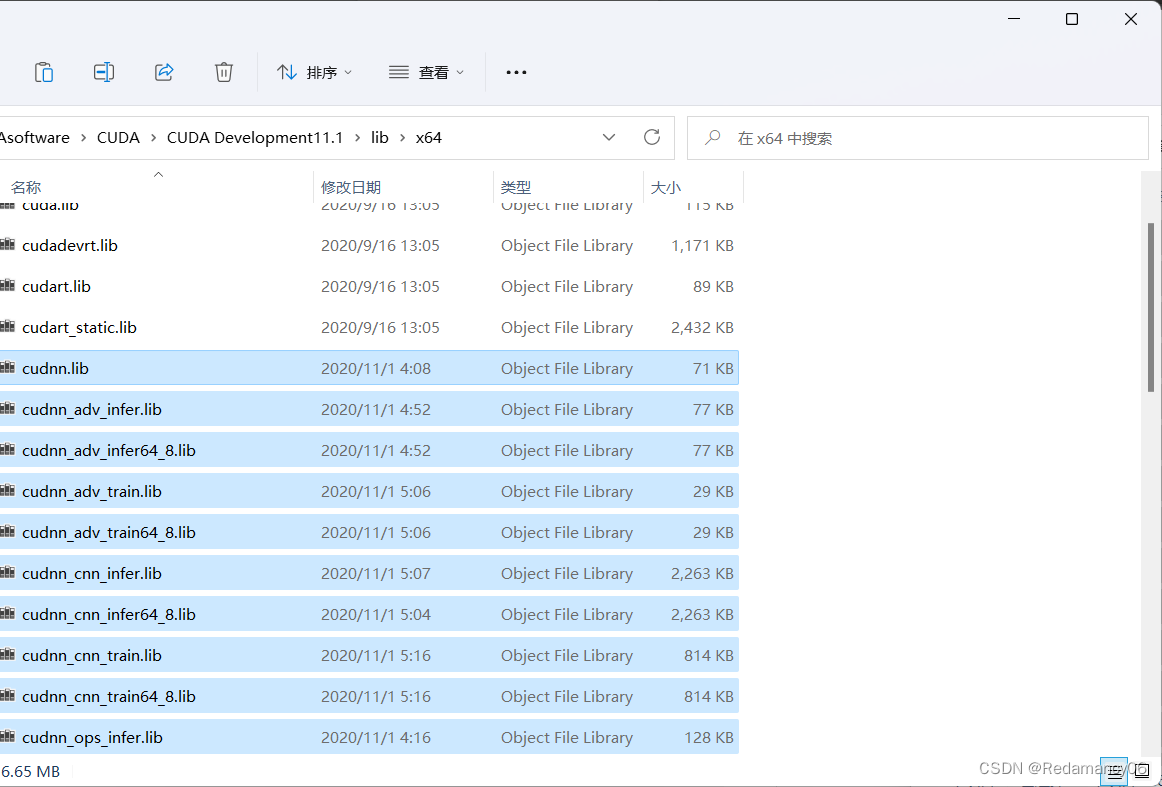
Task: Click file icon of cudnn_cnn_infer64_8.lib
Action: [7, 613]
